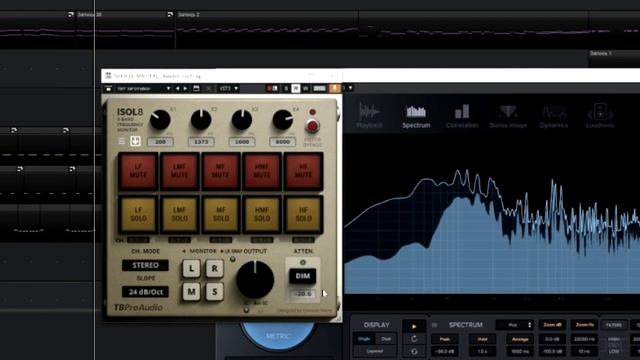Click the 8000 frequency value field
Image resolution: width=640 pixels, height=360 pixels.
[282, 142]
